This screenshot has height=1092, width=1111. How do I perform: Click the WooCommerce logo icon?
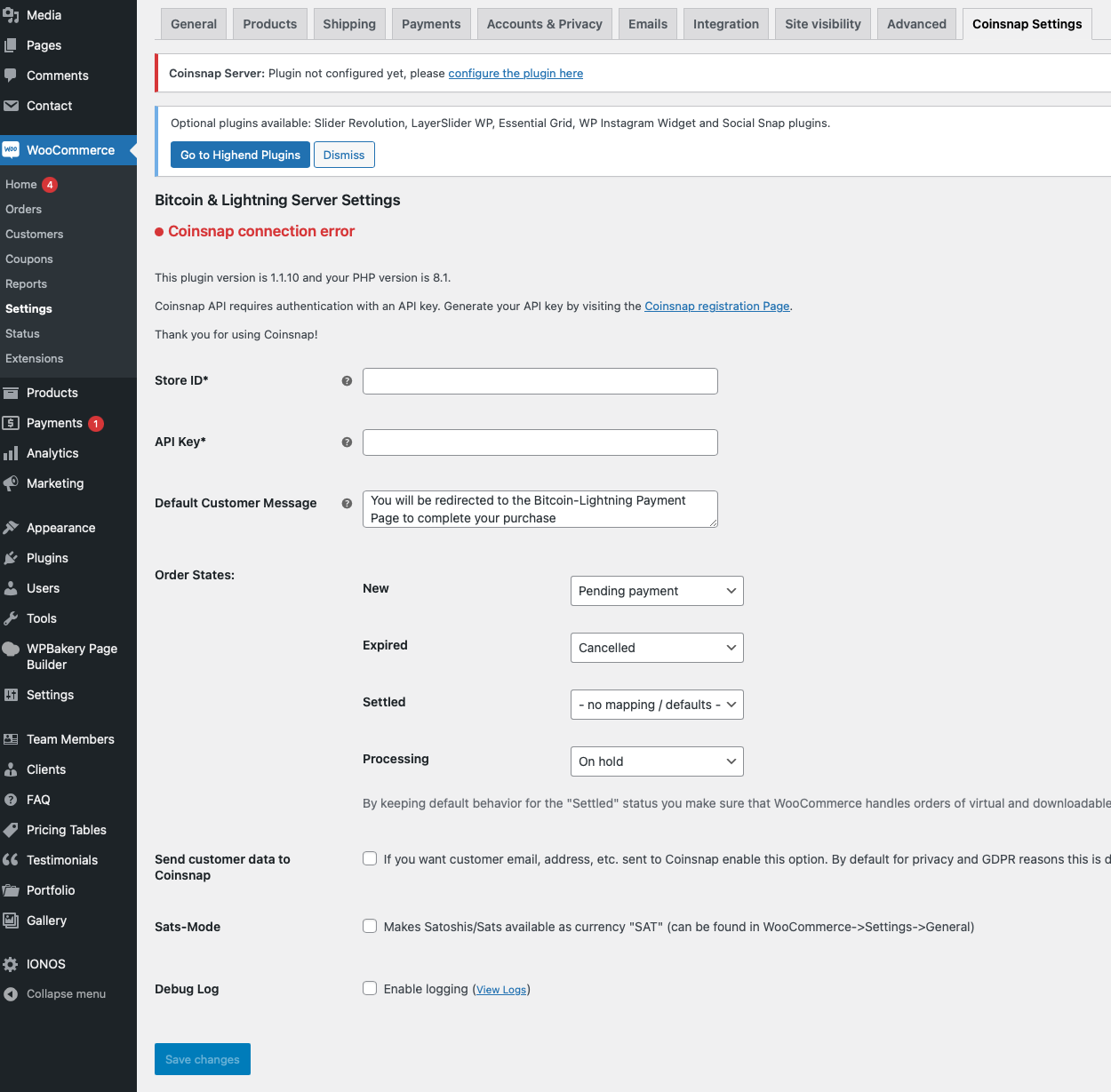(x=11, y=150)
